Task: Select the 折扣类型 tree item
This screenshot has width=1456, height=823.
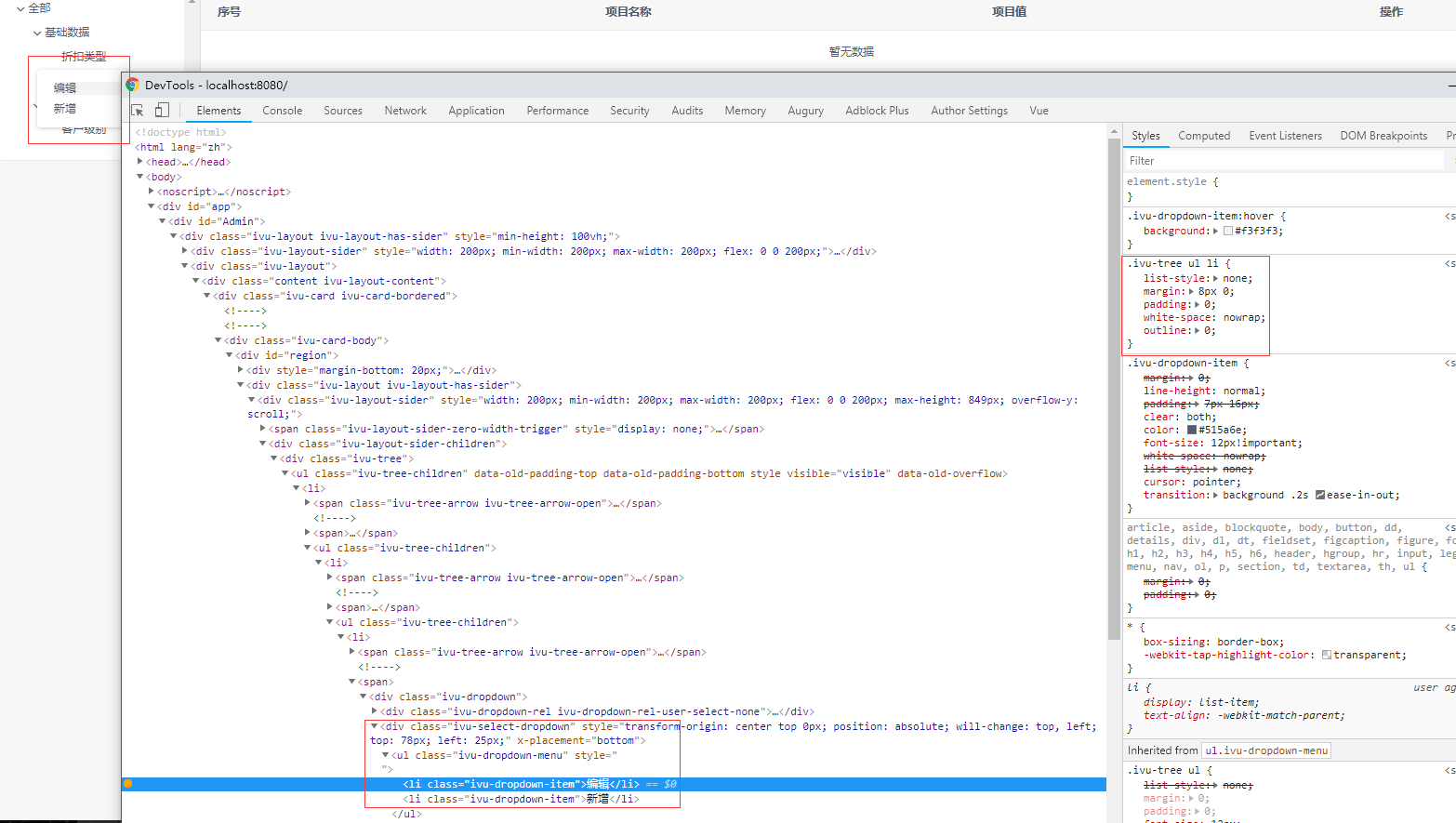Action: (84, 57)
